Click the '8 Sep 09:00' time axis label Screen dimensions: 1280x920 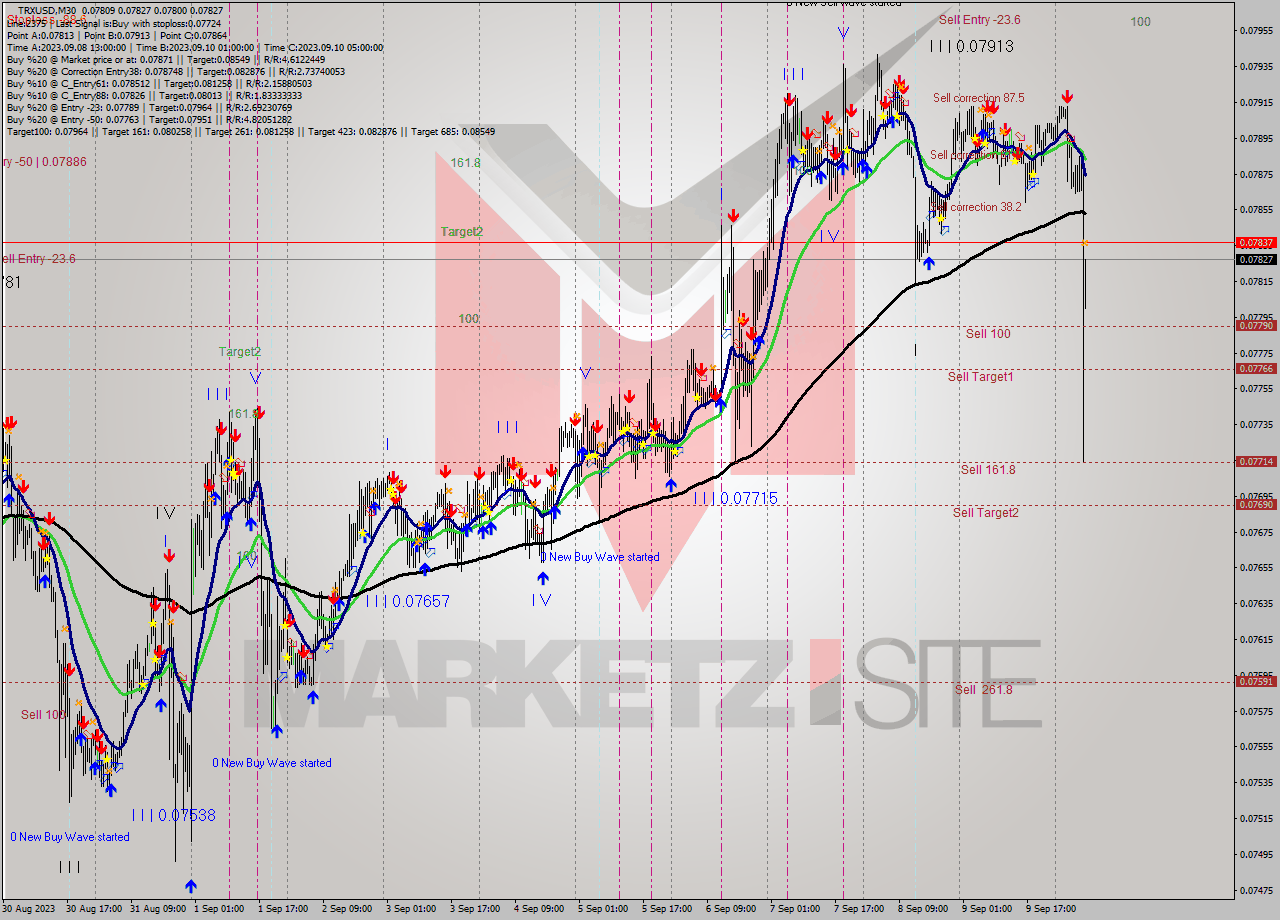[x=923, y=909]
